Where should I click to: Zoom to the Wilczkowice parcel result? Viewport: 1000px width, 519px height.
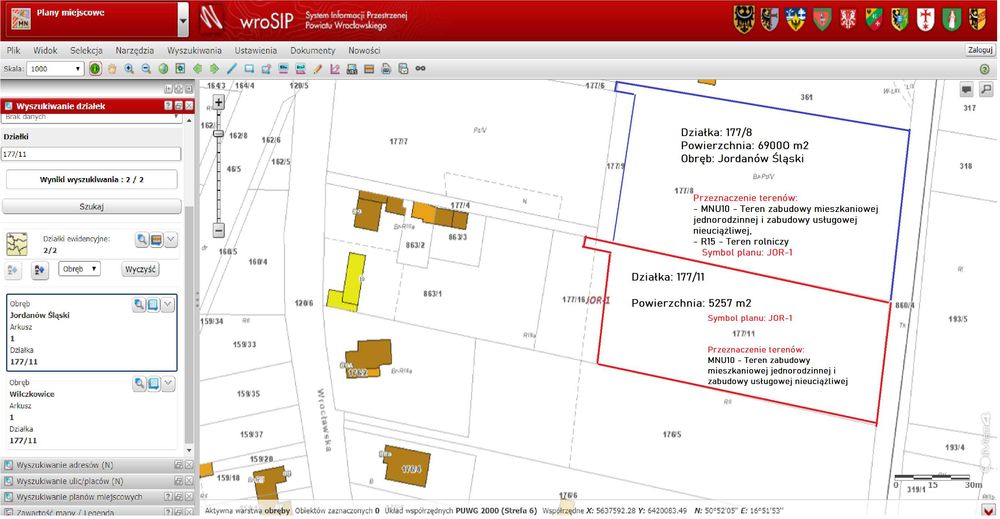tap(139, 384)
